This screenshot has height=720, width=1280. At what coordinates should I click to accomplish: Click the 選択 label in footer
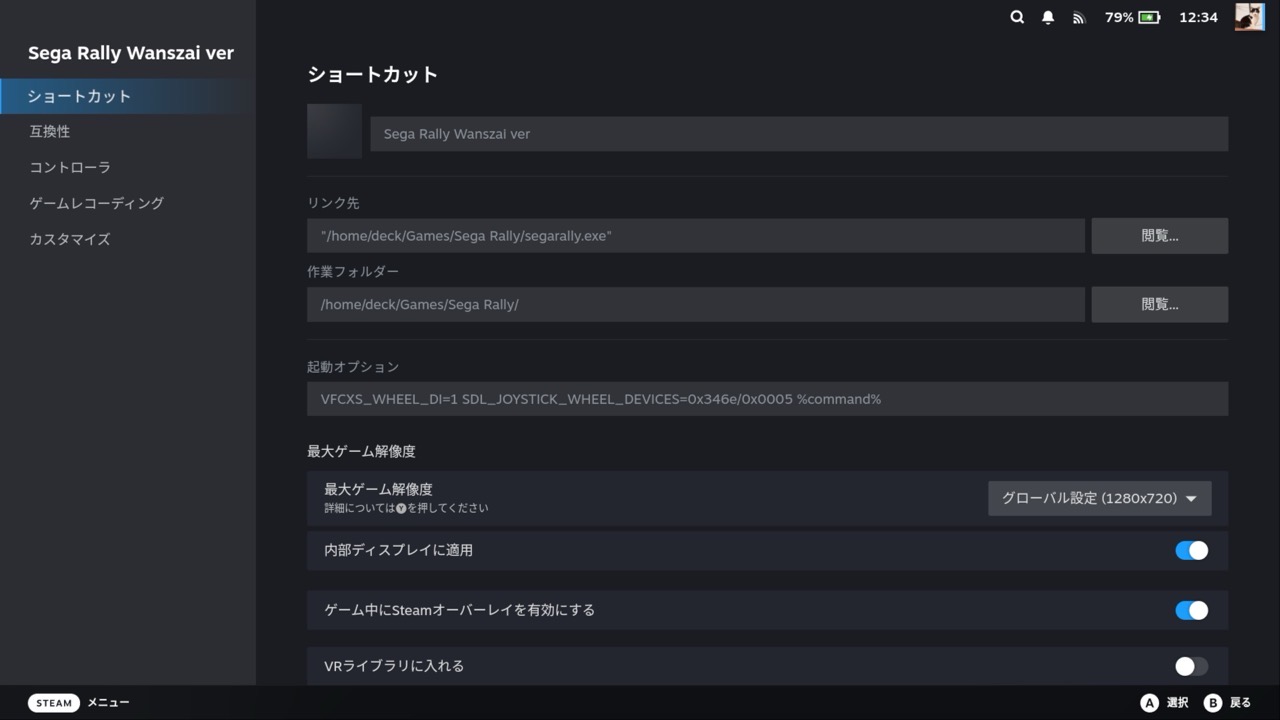1177,703
